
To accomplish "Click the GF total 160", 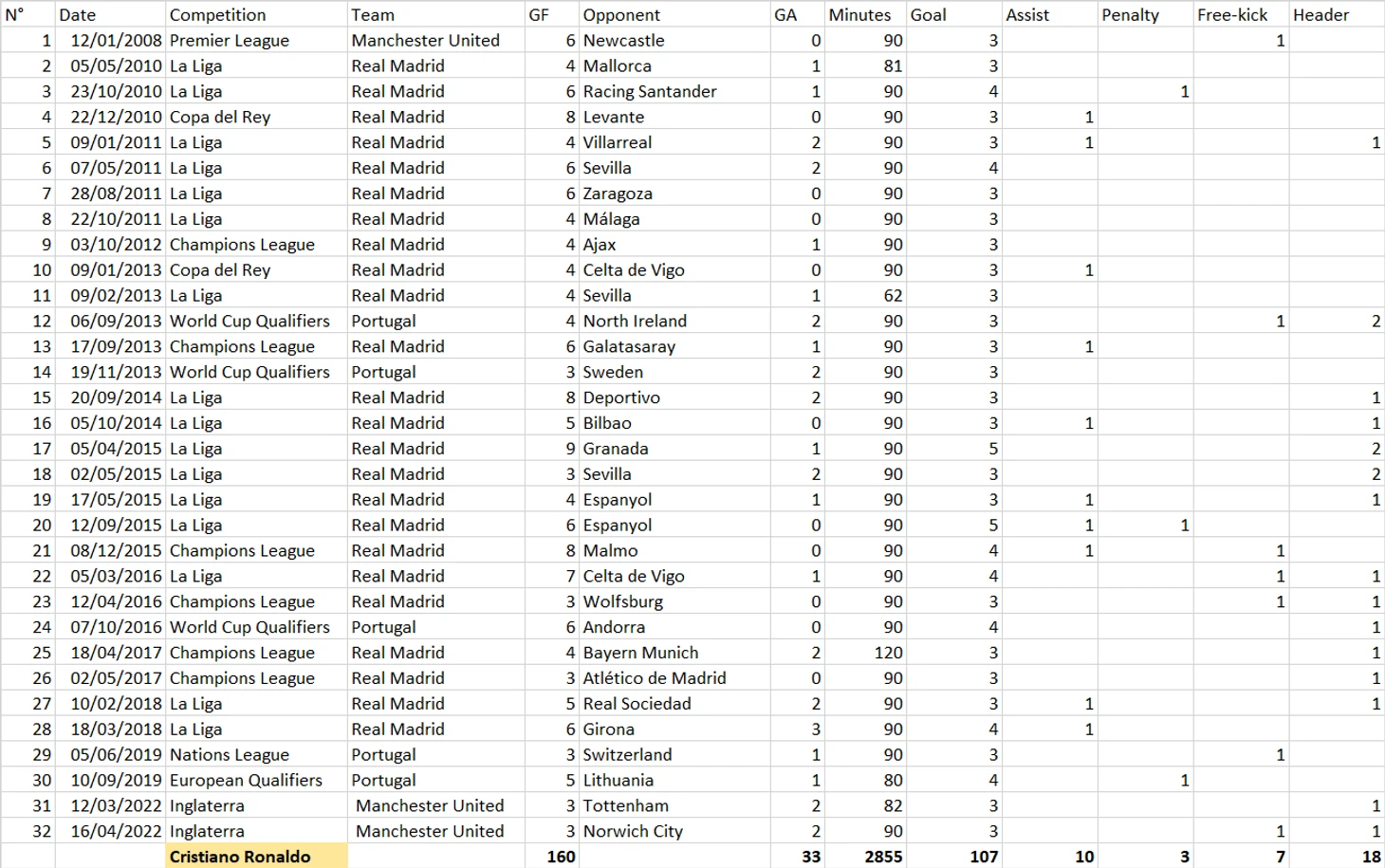I will click(x=551, y=857).
